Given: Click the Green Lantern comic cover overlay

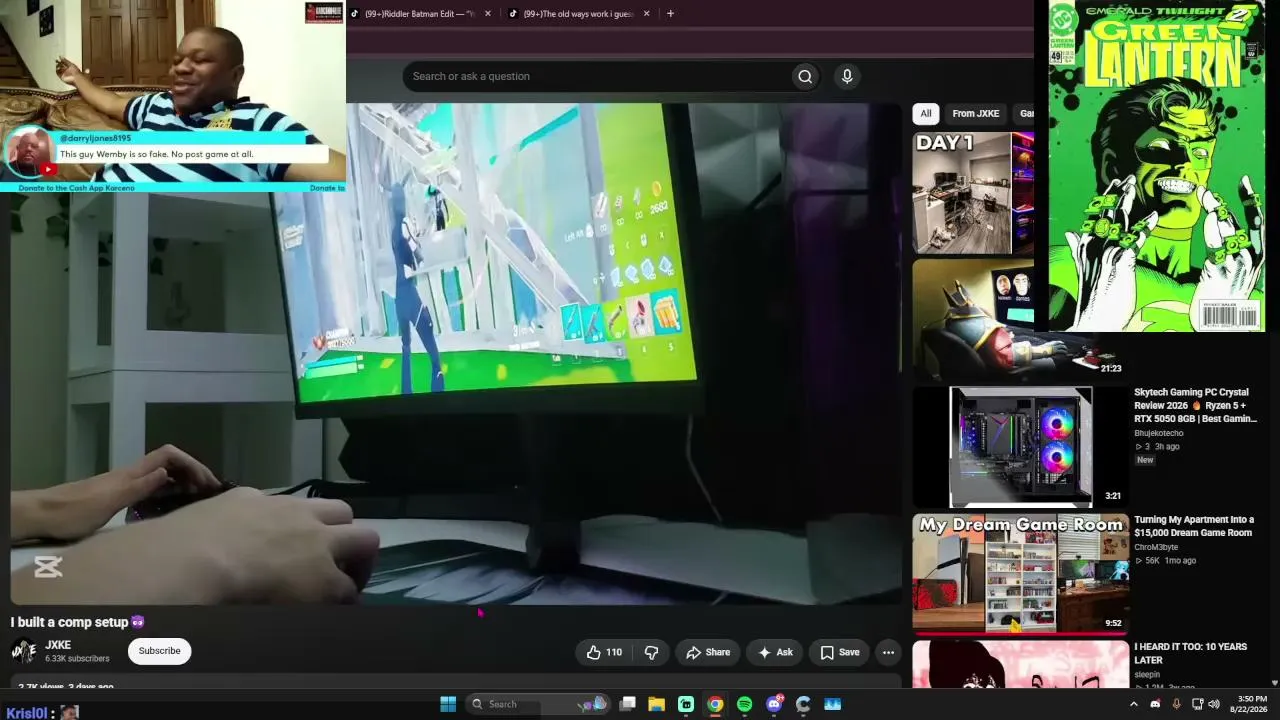Looking at the screenshot, I should tap(1156, 166).
